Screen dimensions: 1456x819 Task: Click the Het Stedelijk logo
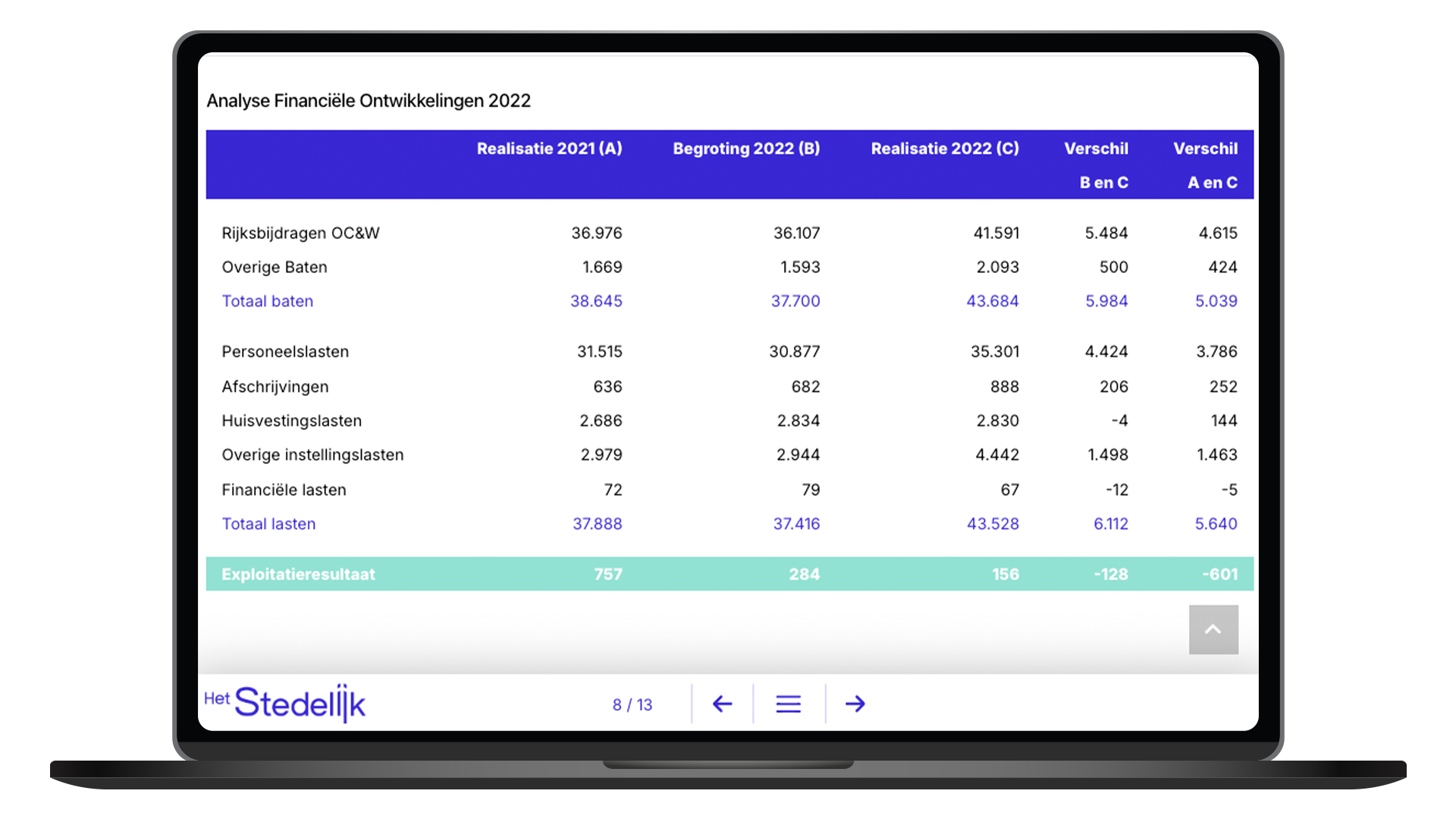[285, 703]
